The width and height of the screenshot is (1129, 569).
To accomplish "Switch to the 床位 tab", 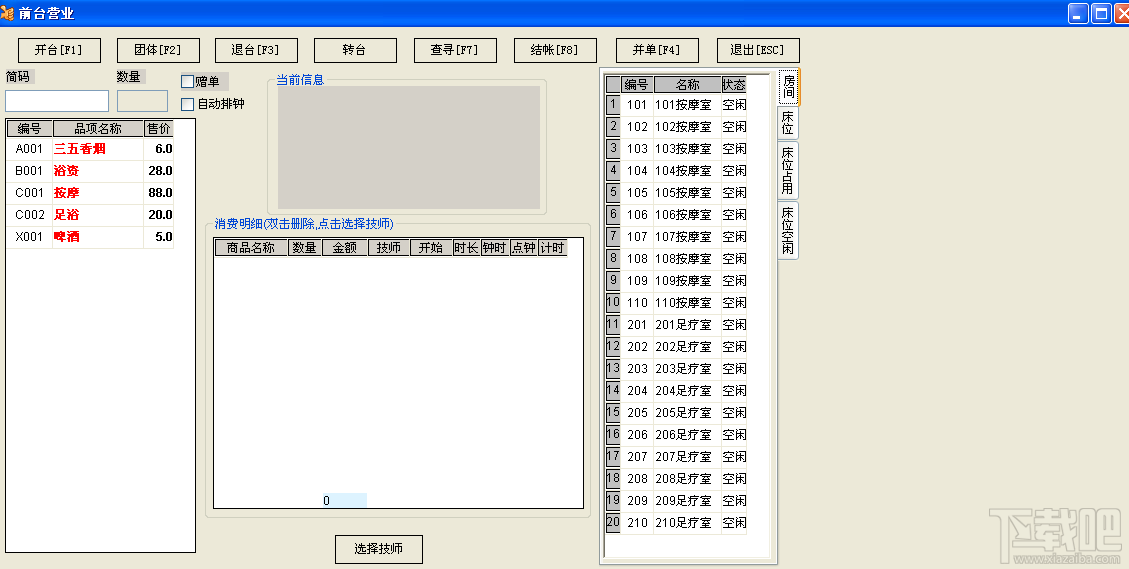I will click(x=788, y=123).
